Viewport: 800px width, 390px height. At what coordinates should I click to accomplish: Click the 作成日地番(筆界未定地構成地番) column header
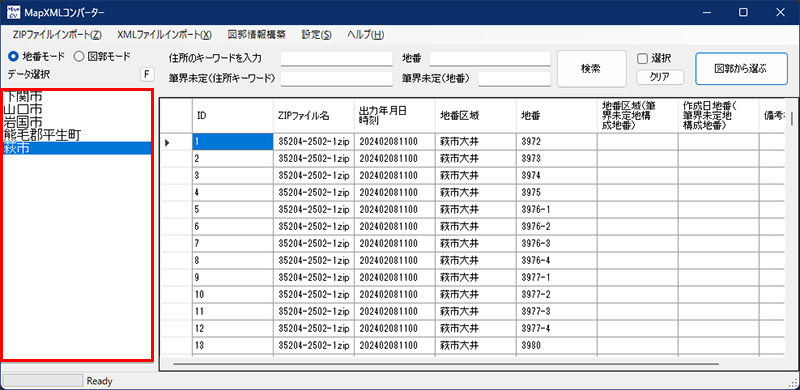718,116
